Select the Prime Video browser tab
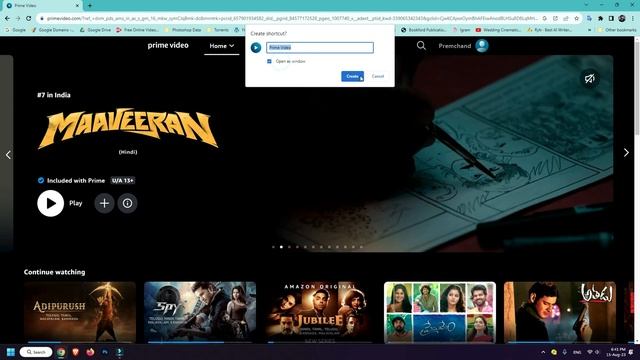Viewport: 640px width, 360px height. pos(41,6)
